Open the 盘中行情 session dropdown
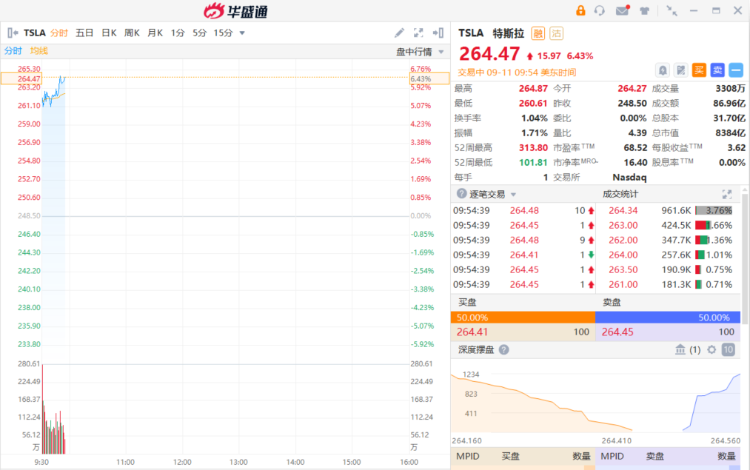 pyautogui.click(x=418, y=51)
